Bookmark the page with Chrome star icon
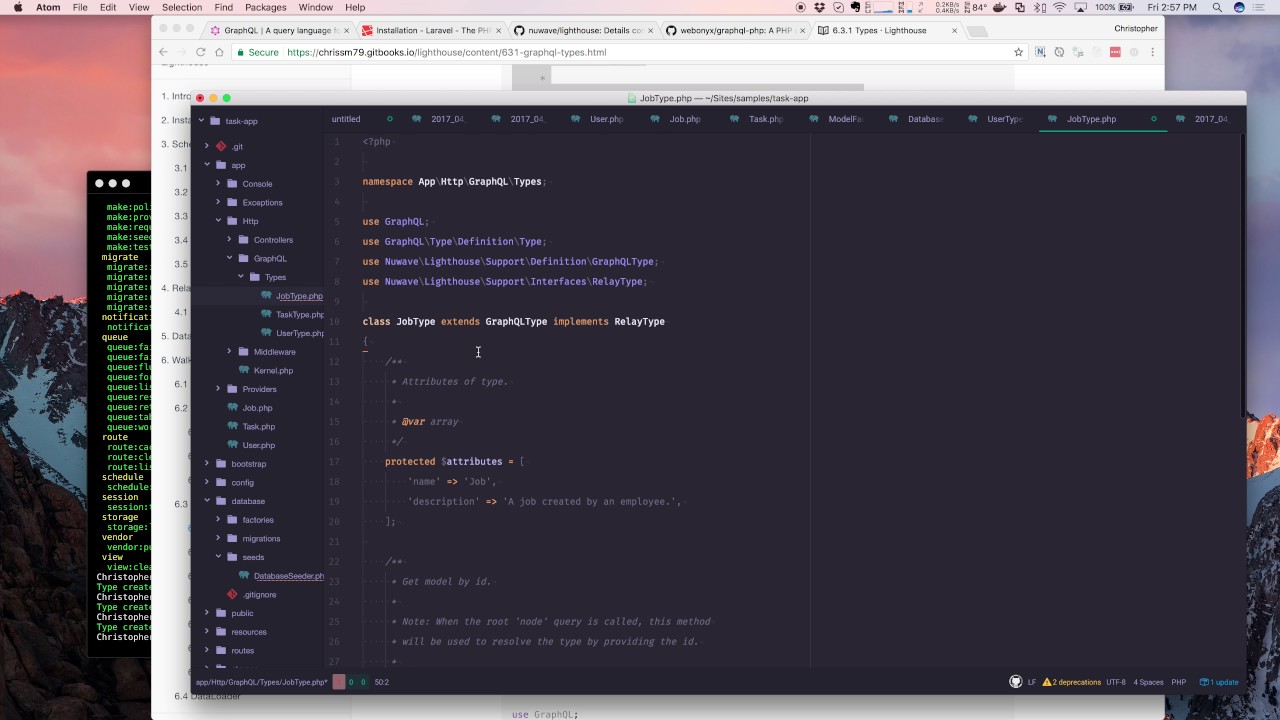This screenshot has height=720, width=1280. coord(1019,52)
